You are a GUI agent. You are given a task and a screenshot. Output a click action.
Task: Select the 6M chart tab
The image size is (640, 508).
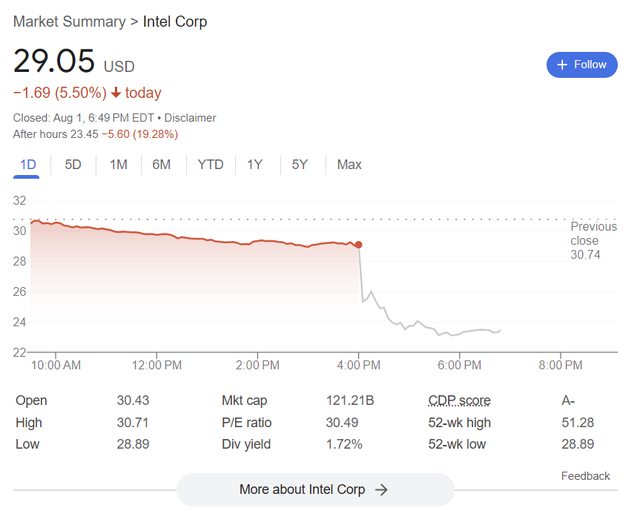click(x=162, y=164)
